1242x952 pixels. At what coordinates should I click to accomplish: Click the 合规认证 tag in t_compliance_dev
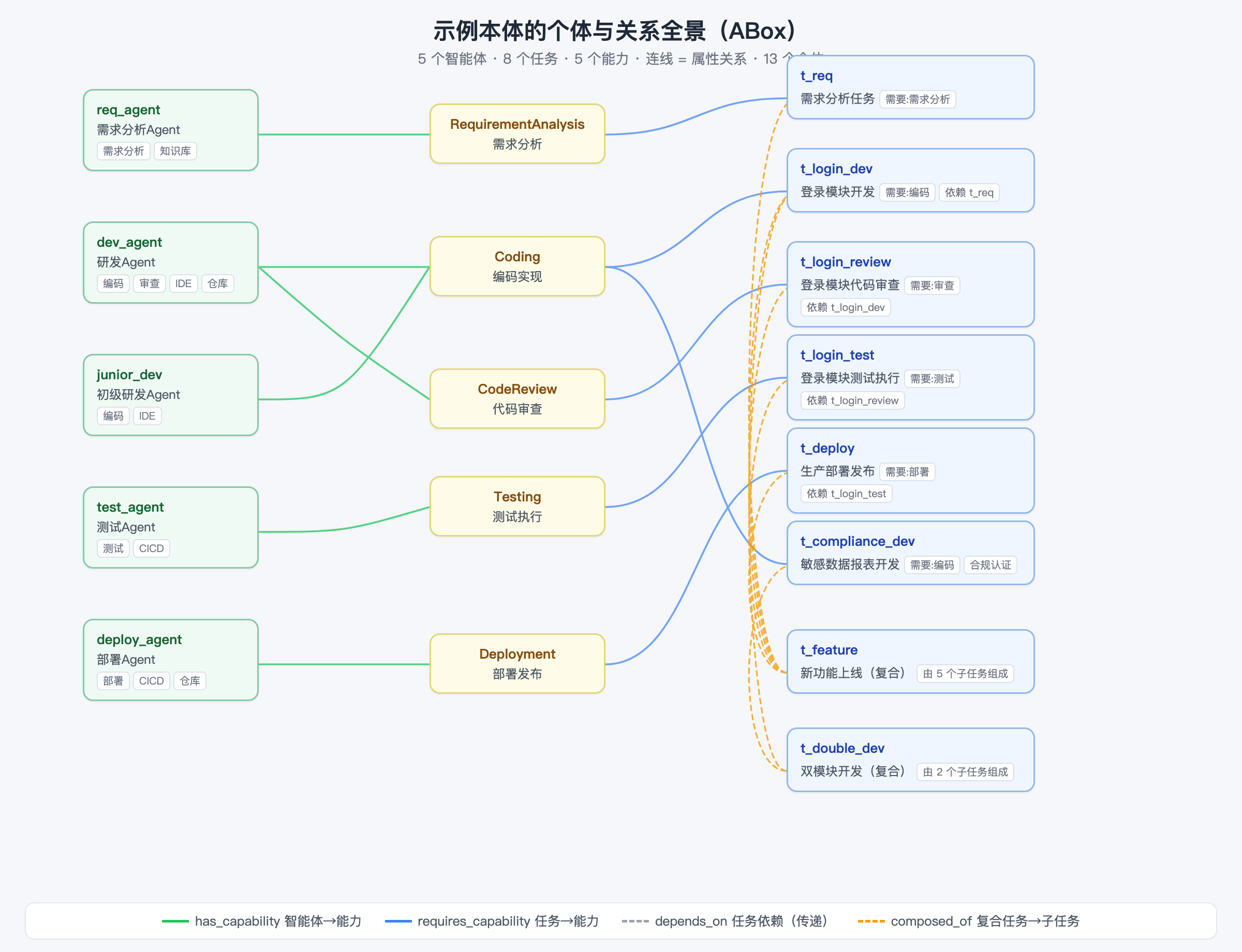coord(990,565)
